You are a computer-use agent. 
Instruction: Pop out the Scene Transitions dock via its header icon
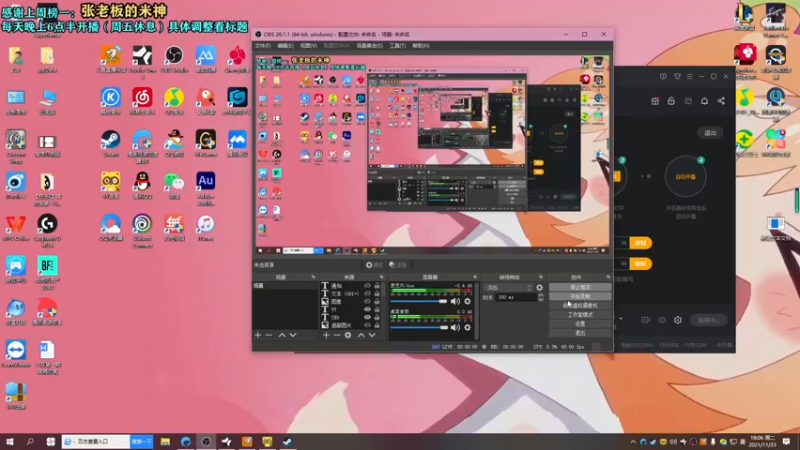tap(541, 277)
